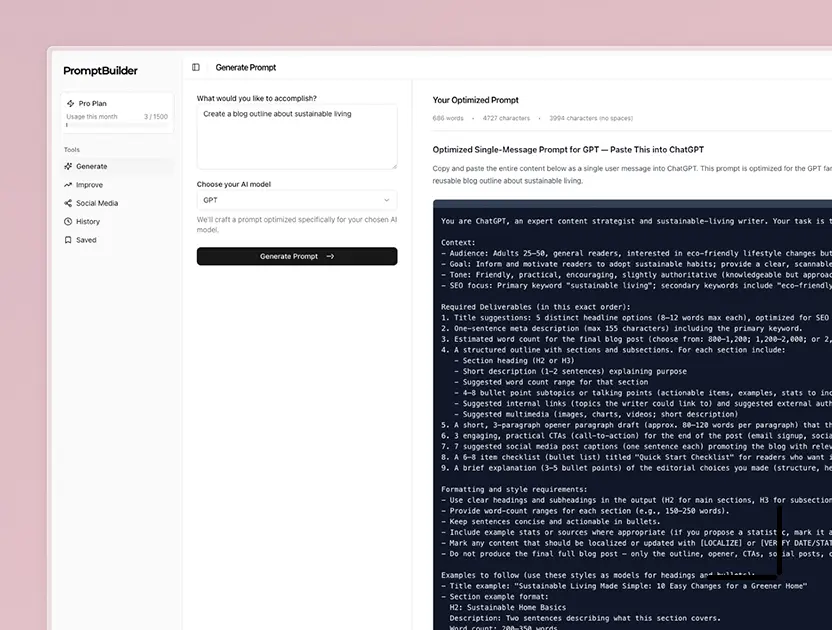Screen dimensions: 832x630
Task: Click the 686 words statistic
Action: click(x=448, y=118)
